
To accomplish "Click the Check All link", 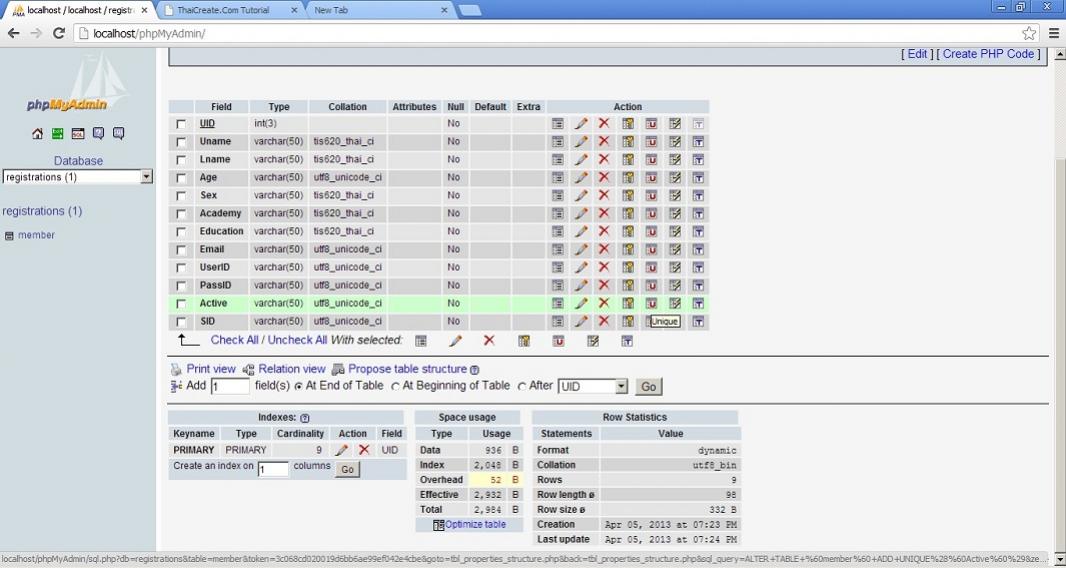I will click(x=235, y=339).
